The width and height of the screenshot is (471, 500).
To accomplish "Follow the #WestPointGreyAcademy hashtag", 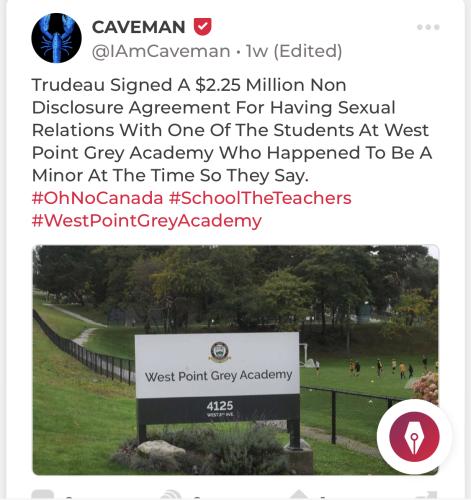I will 147,221.
